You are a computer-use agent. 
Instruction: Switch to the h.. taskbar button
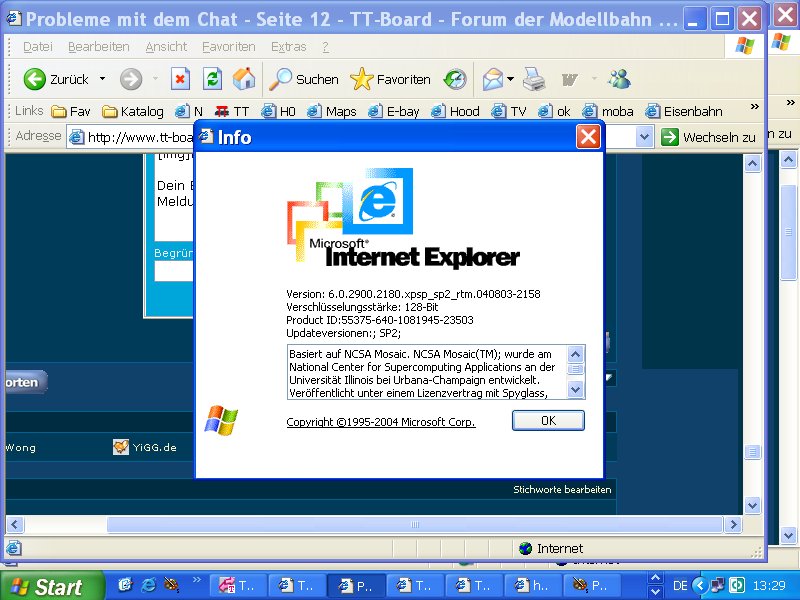tap(532, 586)
